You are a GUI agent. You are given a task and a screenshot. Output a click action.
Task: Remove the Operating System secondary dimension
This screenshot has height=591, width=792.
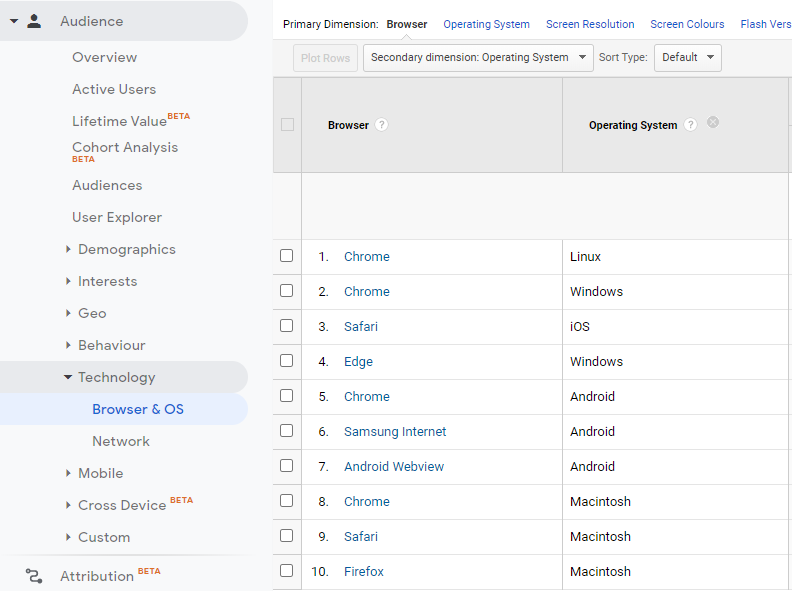[713, 122]
